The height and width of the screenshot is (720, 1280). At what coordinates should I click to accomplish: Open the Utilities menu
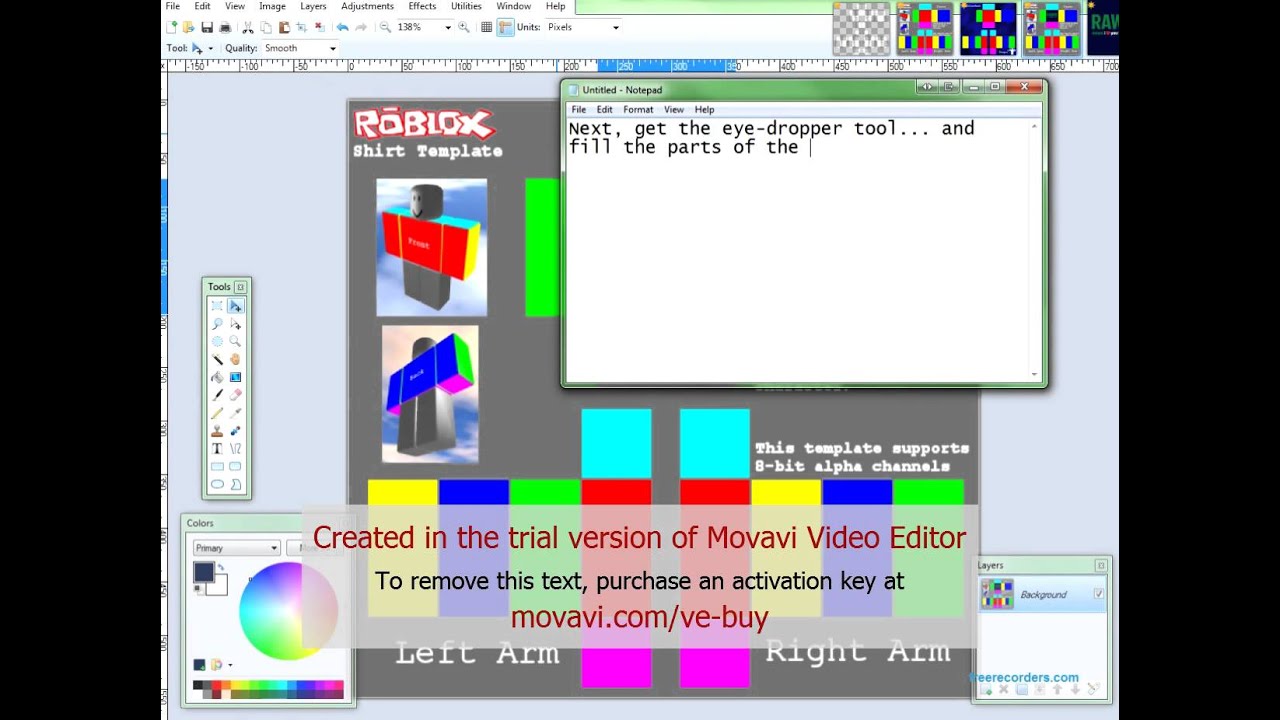[x=466, y=6]
